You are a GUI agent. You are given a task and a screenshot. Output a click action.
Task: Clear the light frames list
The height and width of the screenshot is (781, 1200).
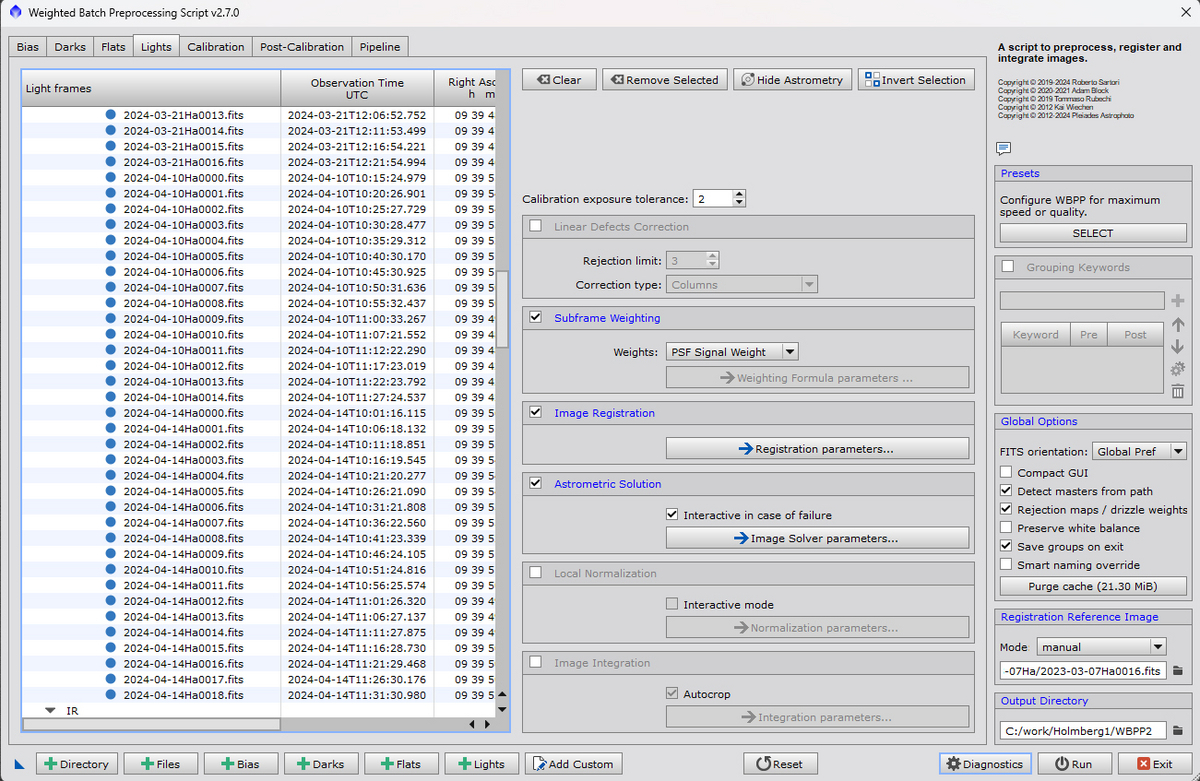coord(559,80)
